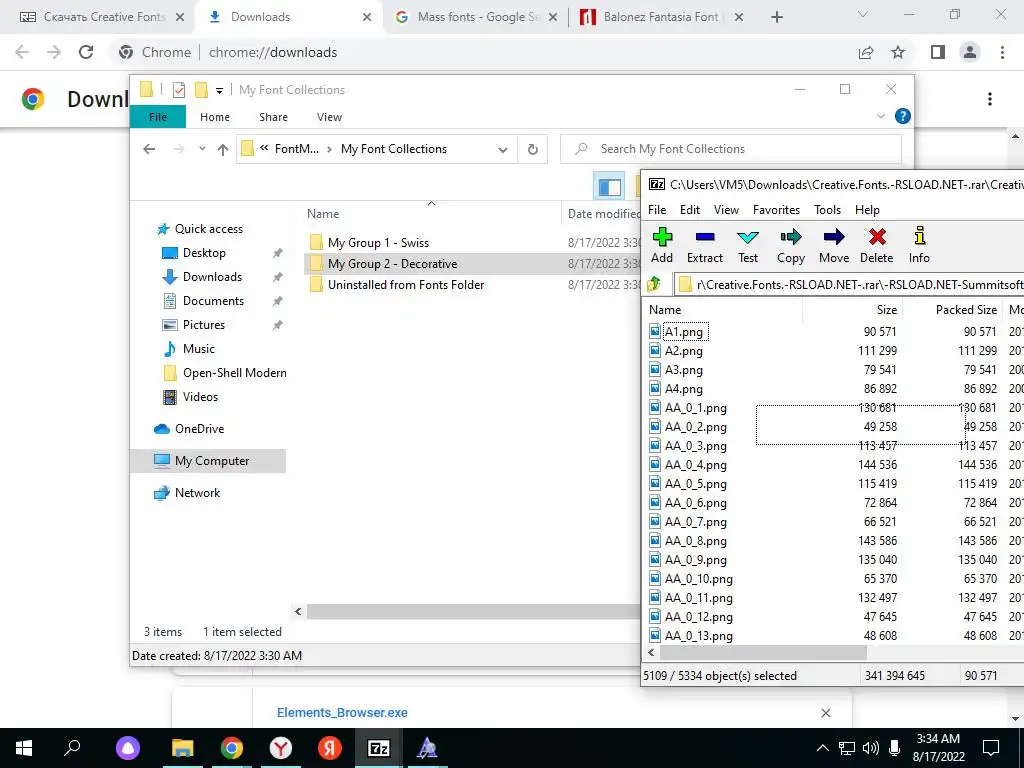Click the 7-Zip address path field
This screenshot has height=768, width=1024.
(849, 285)
